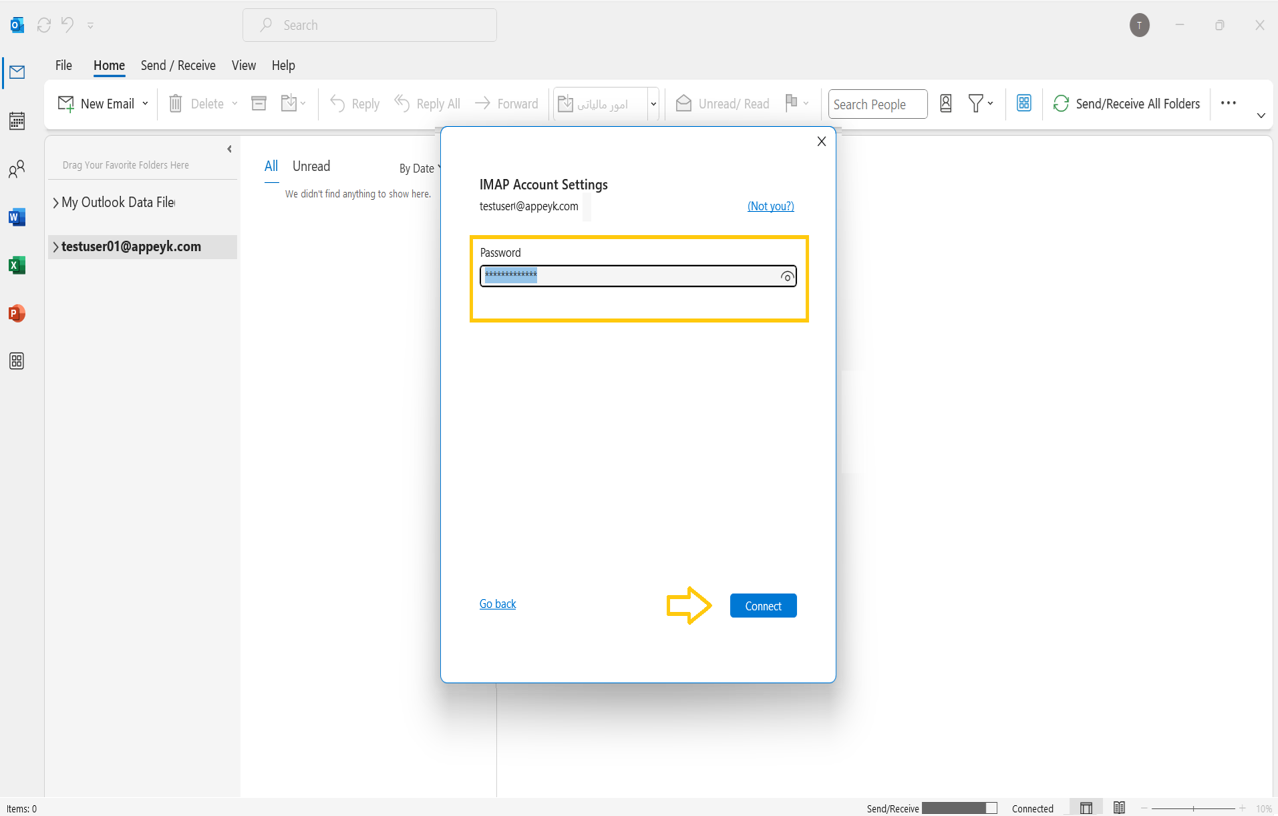This screenshot has height=816, width=1278.
Task: Click the Archive box icon
Action: (259, 104)
